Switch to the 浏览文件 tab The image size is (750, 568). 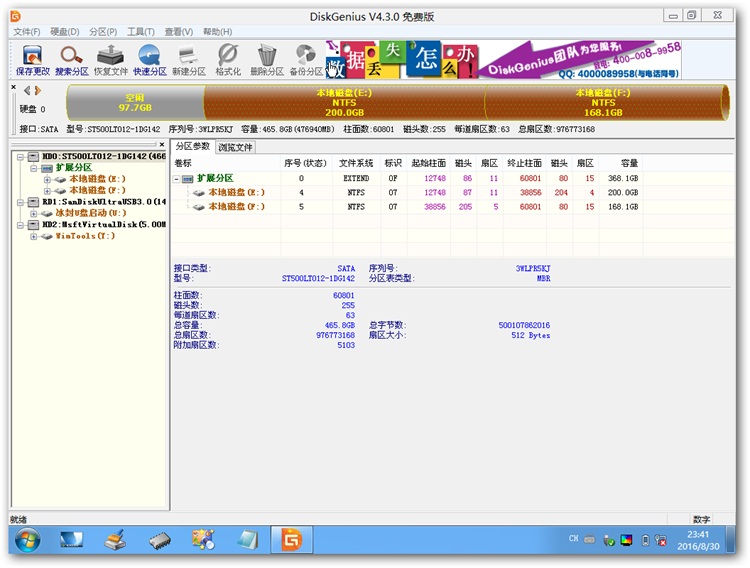point(235,147)
